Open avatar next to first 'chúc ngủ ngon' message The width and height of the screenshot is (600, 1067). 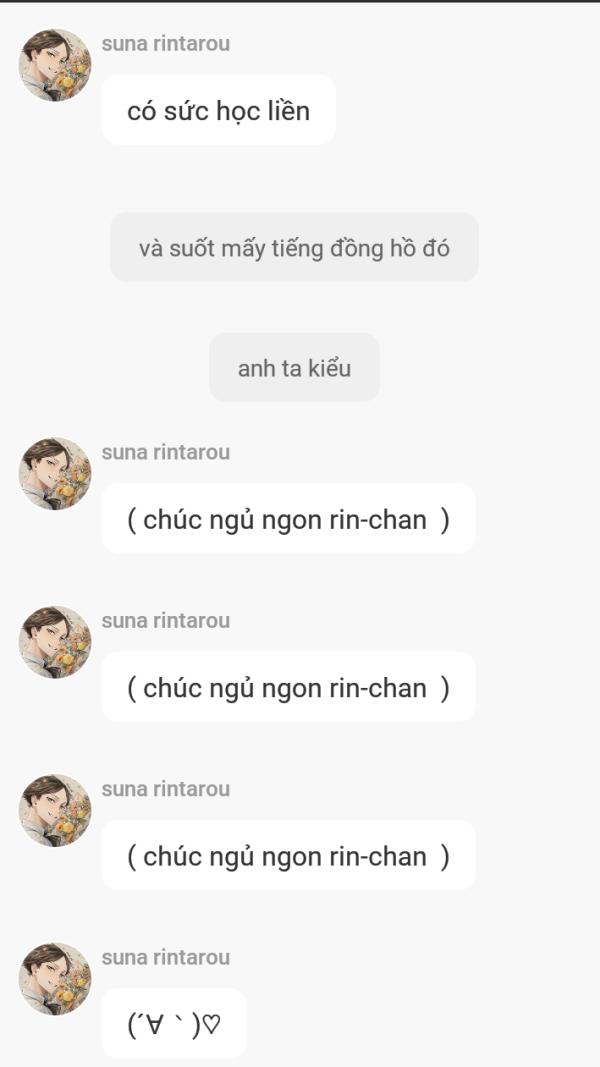[55, 473]
